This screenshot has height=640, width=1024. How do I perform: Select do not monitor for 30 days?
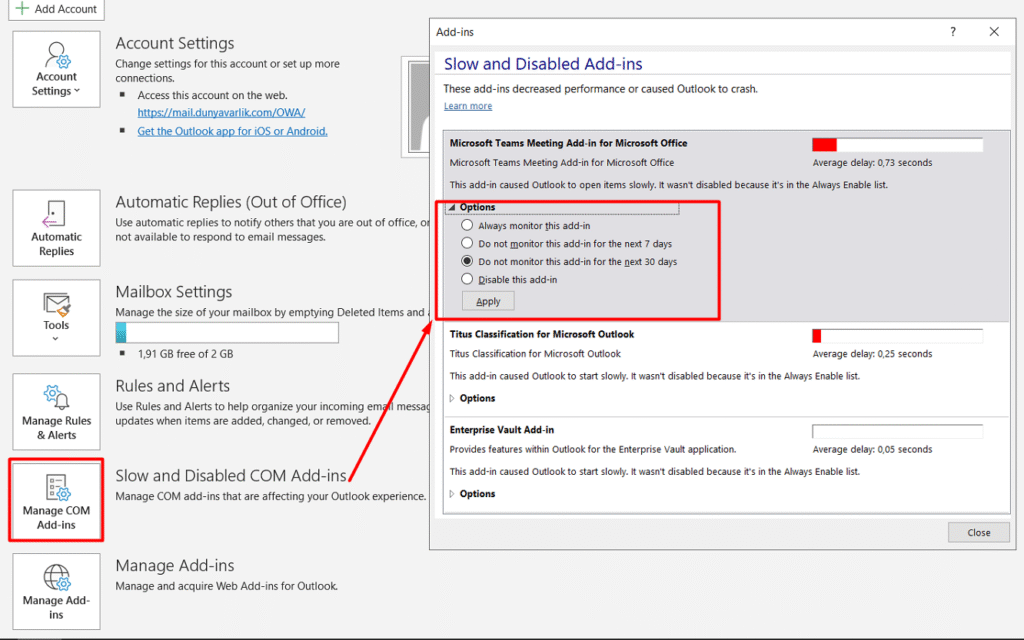click(x=467, y=262)
